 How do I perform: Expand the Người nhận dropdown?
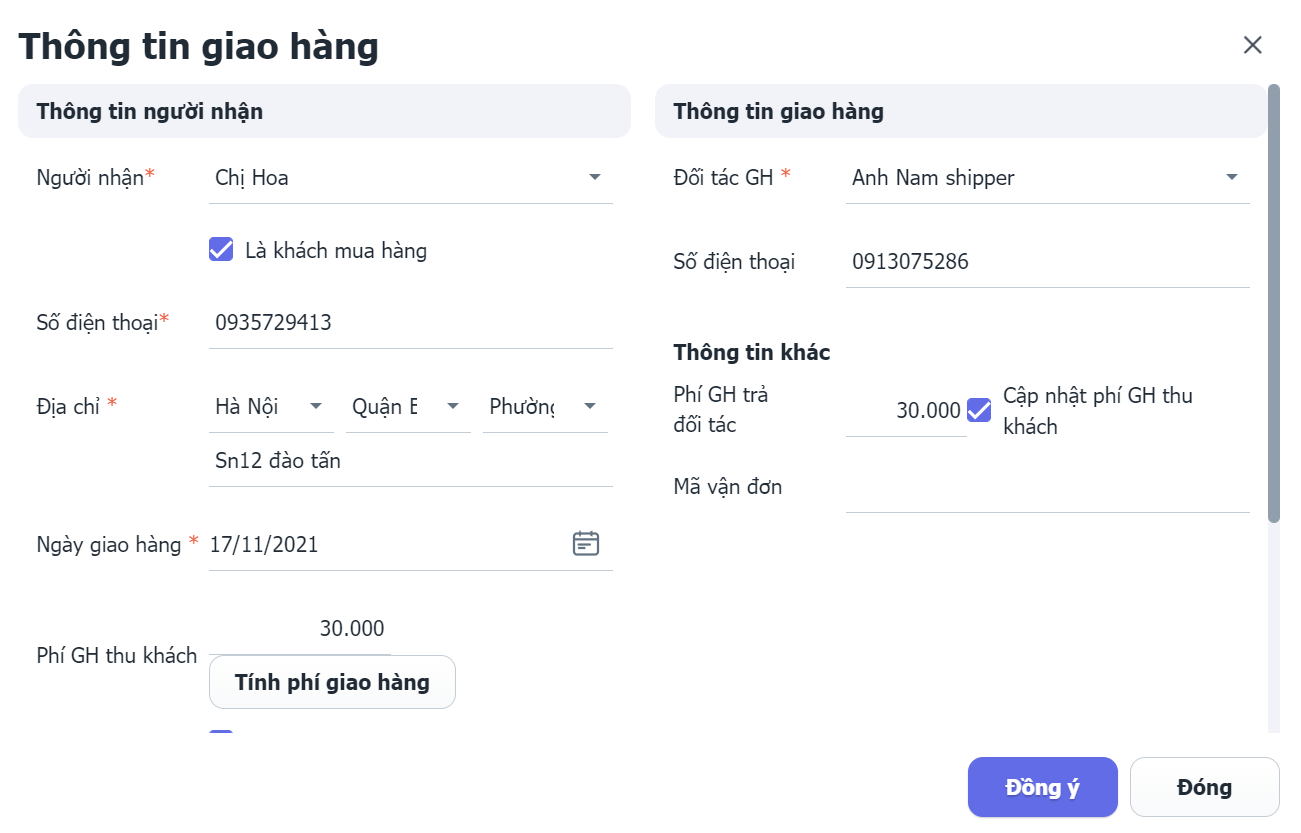[x=594, y=178]
